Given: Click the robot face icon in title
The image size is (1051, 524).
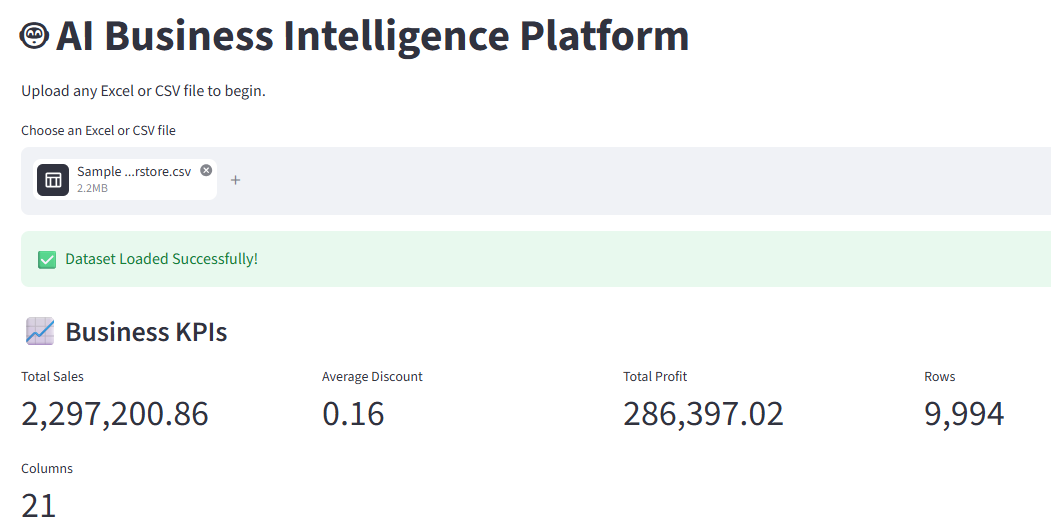Looking at the screenshot, I should click(x=34, y=35).
